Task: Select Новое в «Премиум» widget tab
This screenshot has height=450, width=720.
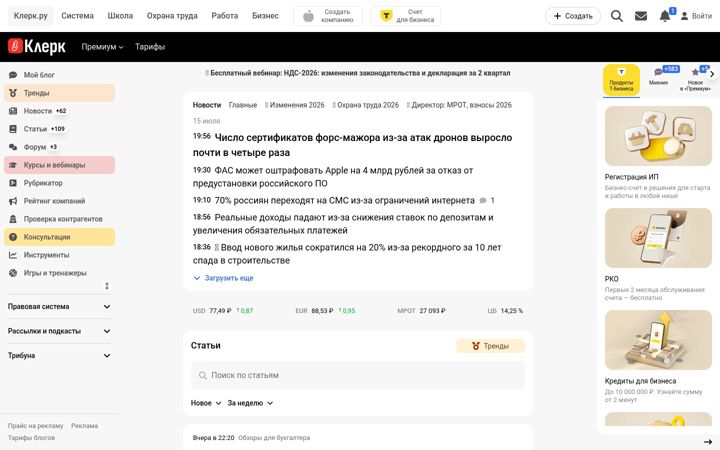Action: tap(695, 79)
